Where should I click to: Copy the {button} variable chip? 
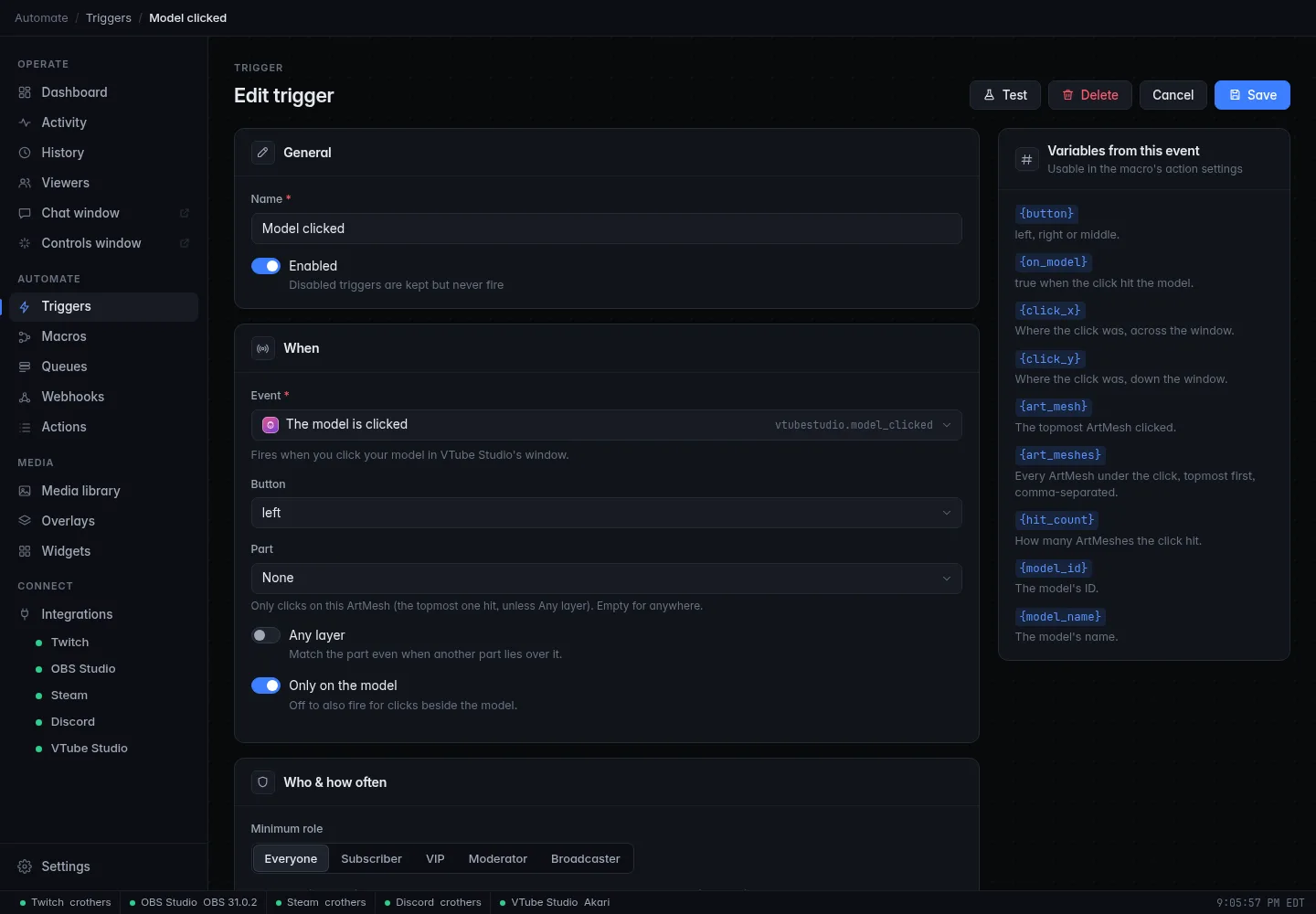click(x=1046, y=214)
